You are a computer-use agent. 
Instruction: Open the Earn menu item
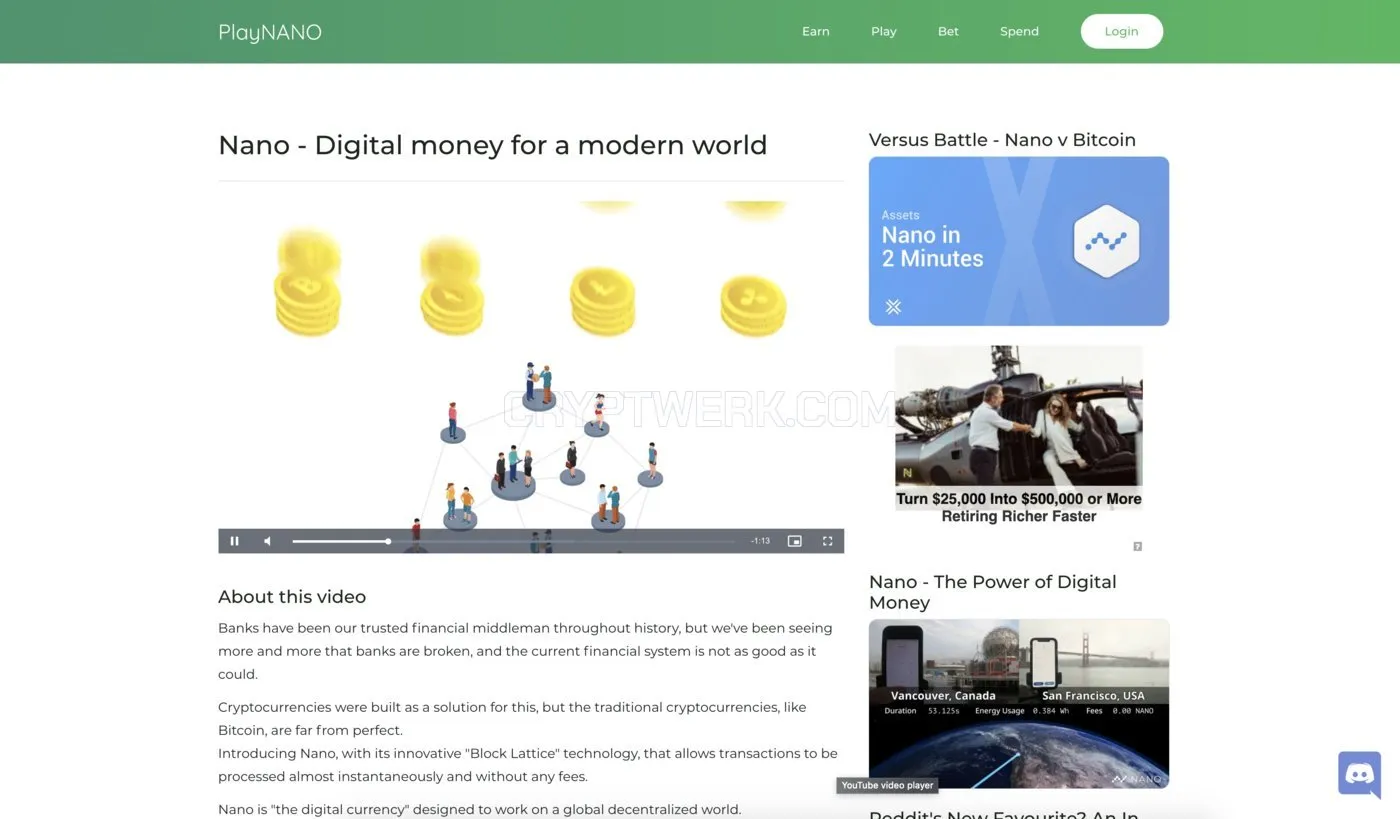point(816,31)
